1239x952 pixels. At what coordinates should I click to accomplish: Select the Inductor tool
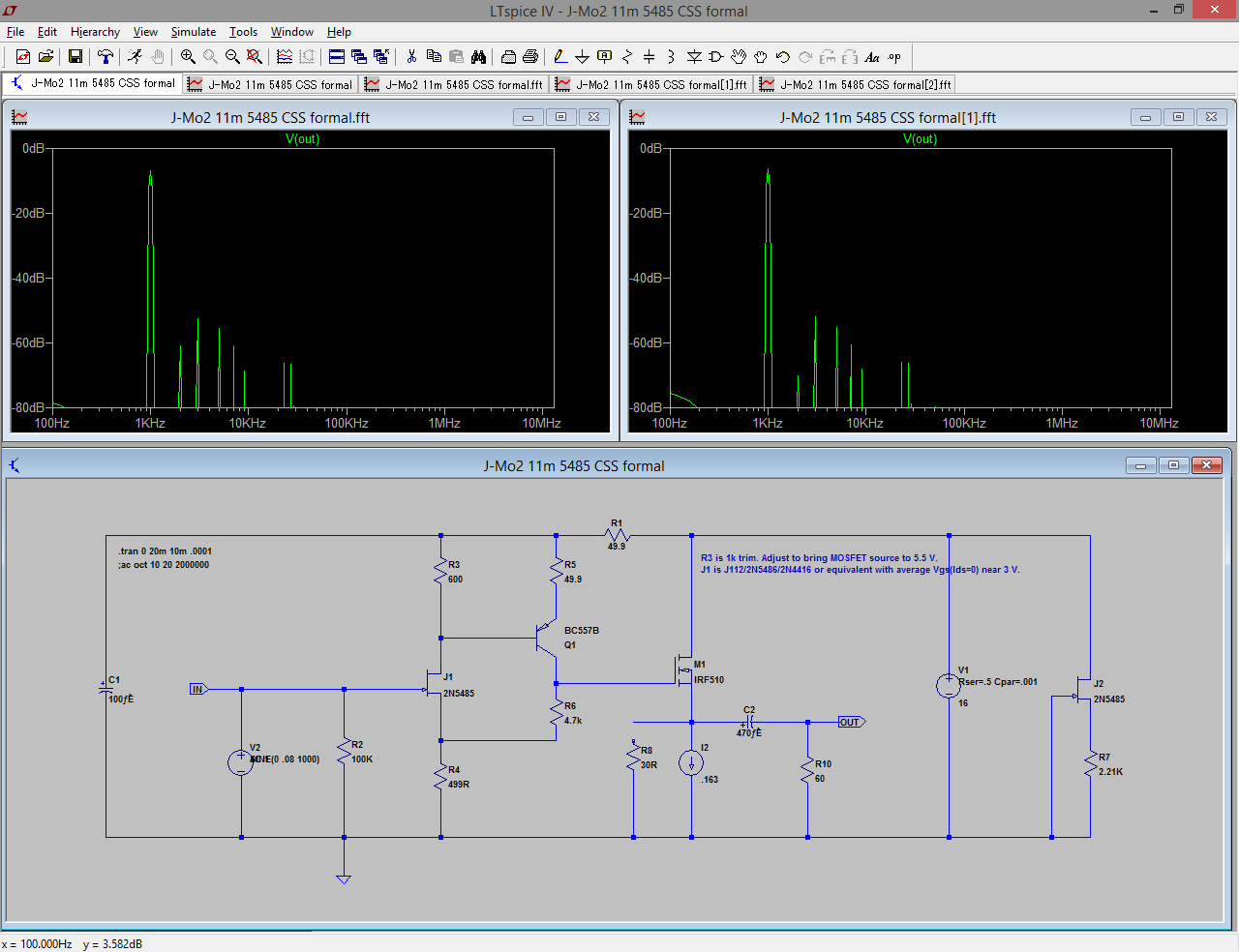tap(671, 57)
